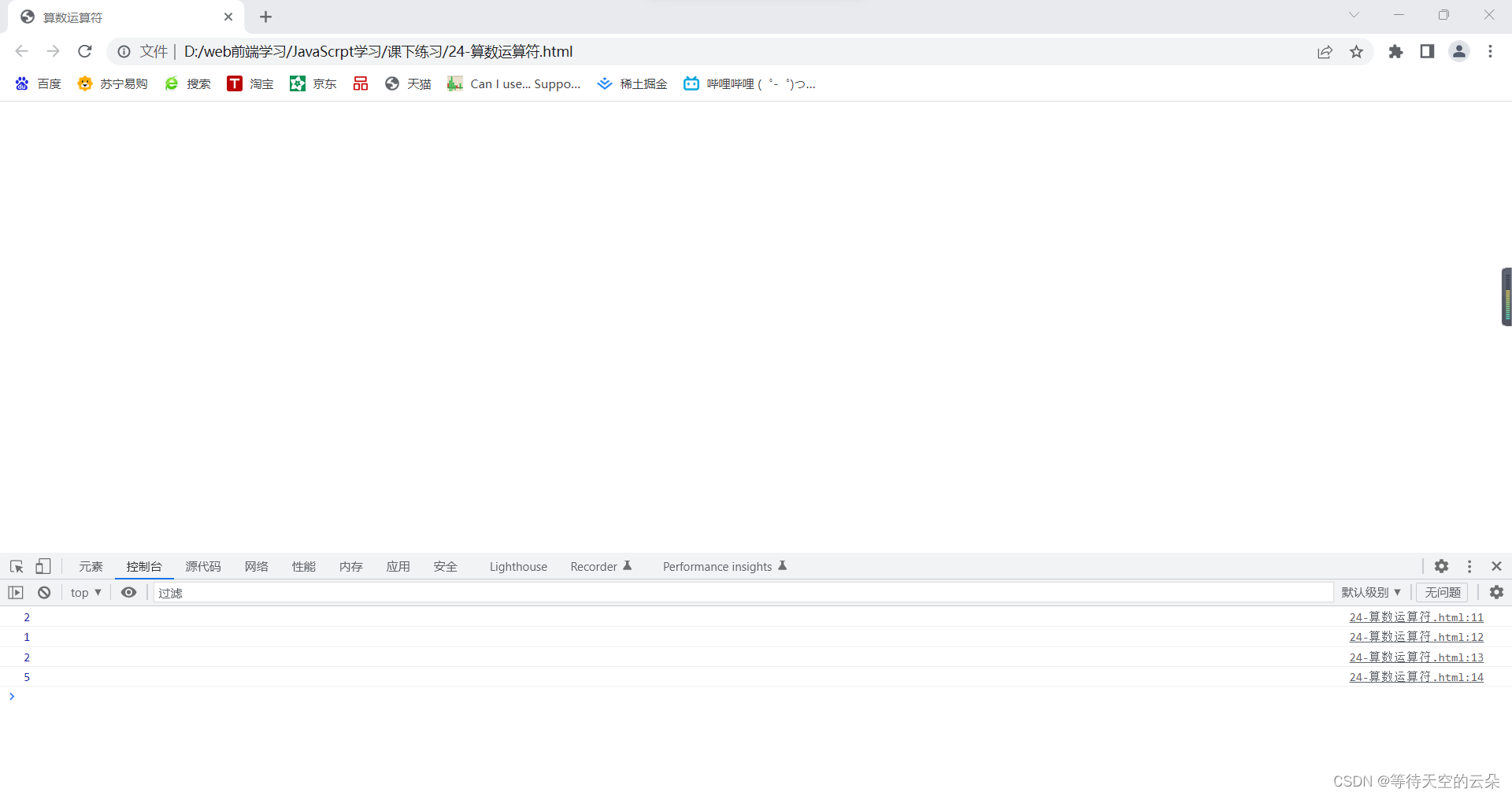This screenshot has width=1512, height=796.
Task: Select the inspect element picker tool
Action: [16, 566]
